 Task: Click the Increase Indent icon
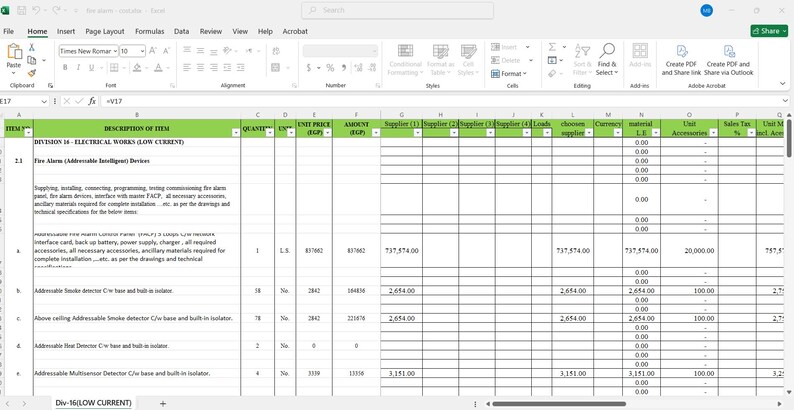coord(241,67)
